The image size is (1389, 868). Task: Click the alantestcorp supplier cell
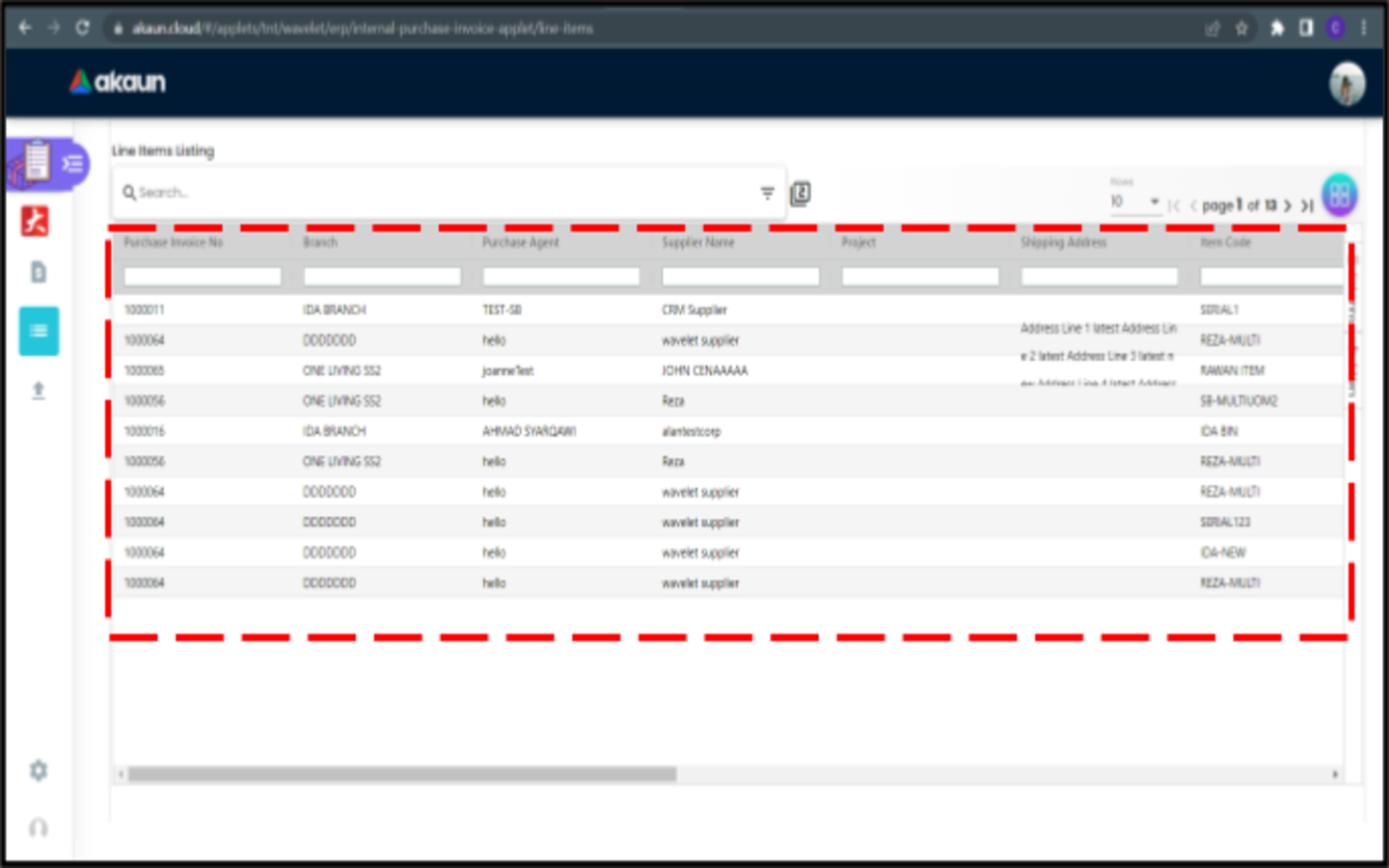691,432
